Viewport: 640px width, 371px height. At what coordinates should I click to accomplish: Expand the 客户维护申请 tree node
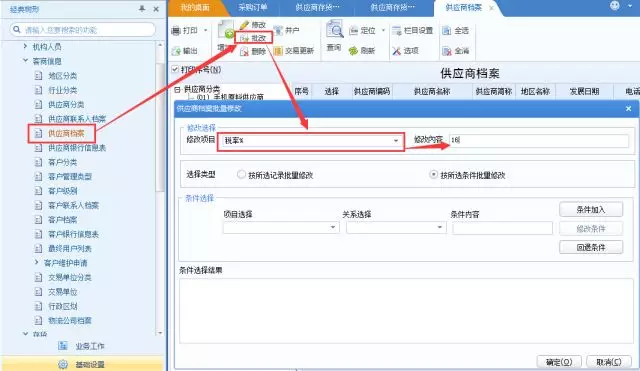(x=37, y=262)
